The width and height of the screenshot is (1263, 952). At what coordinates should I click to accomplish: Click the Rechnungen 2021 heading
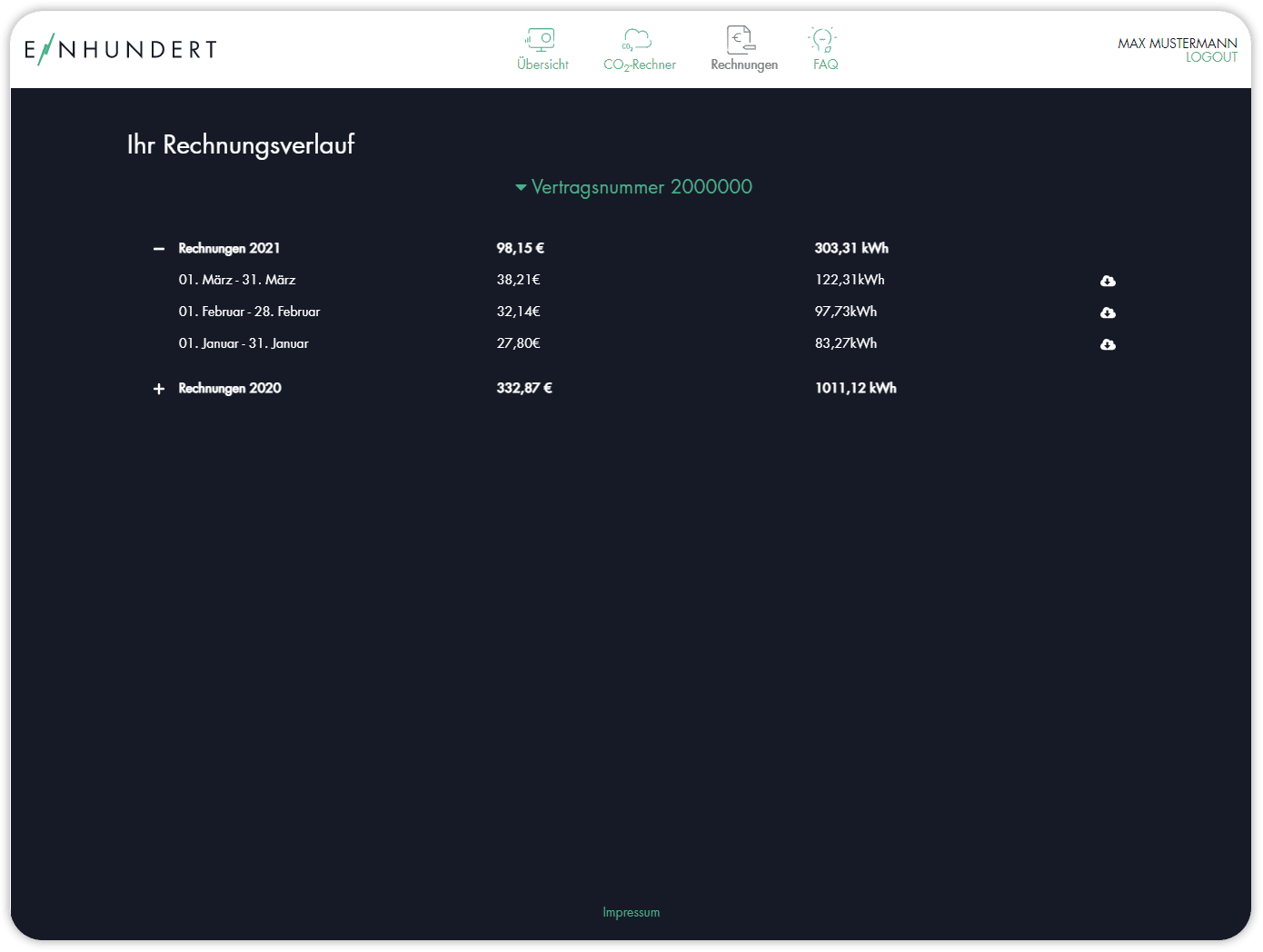(x=229, y=248)
